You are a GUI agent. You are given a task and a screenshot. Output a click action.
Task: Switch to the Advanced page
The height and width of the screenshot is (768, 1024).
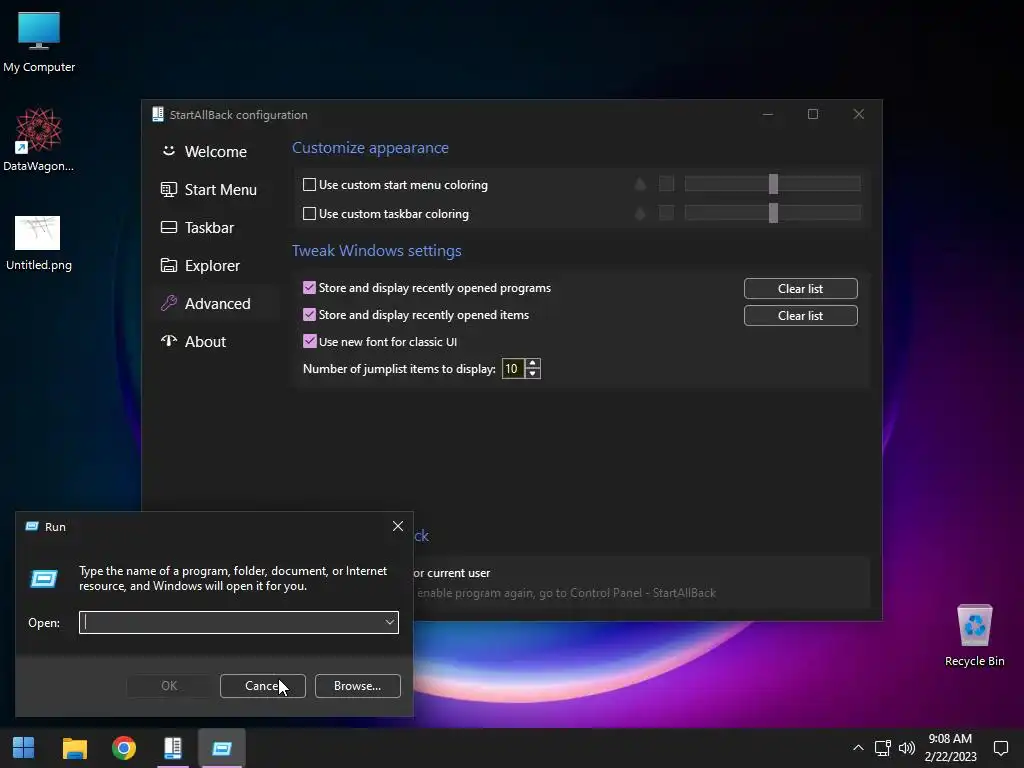pos(217,303)
